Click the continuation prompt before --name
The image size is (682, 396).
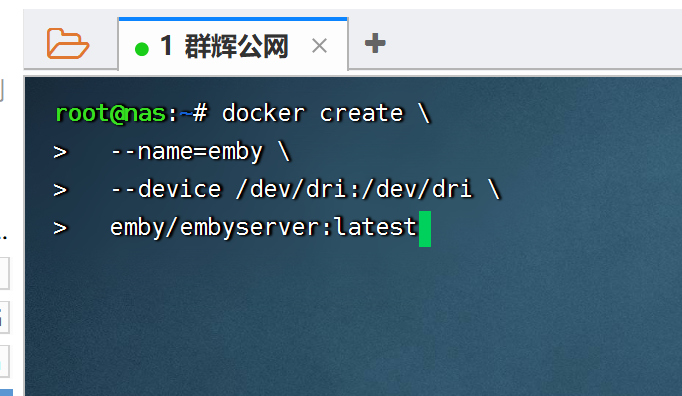pyautogui.click(x=60, y=152)
